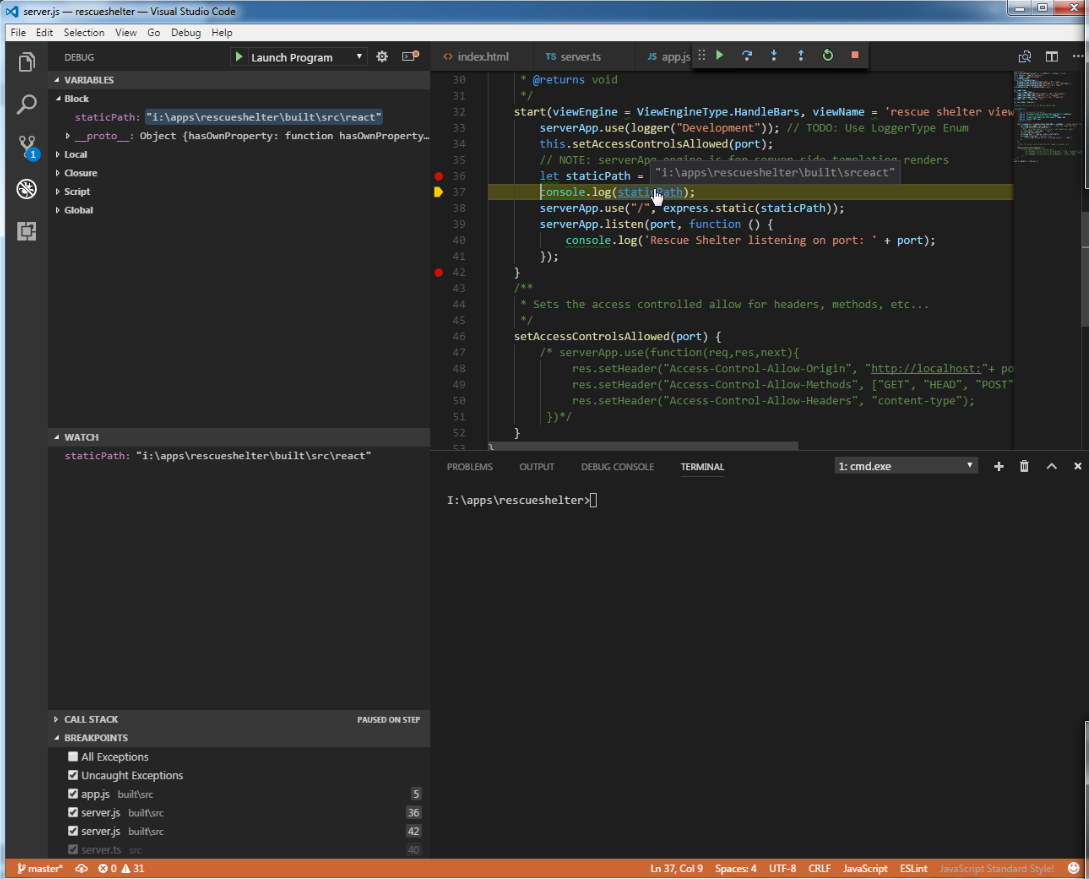This screenshot has width=1089, height=879.
Task: Change line endings via CRLF
Action: click(820, 869)
